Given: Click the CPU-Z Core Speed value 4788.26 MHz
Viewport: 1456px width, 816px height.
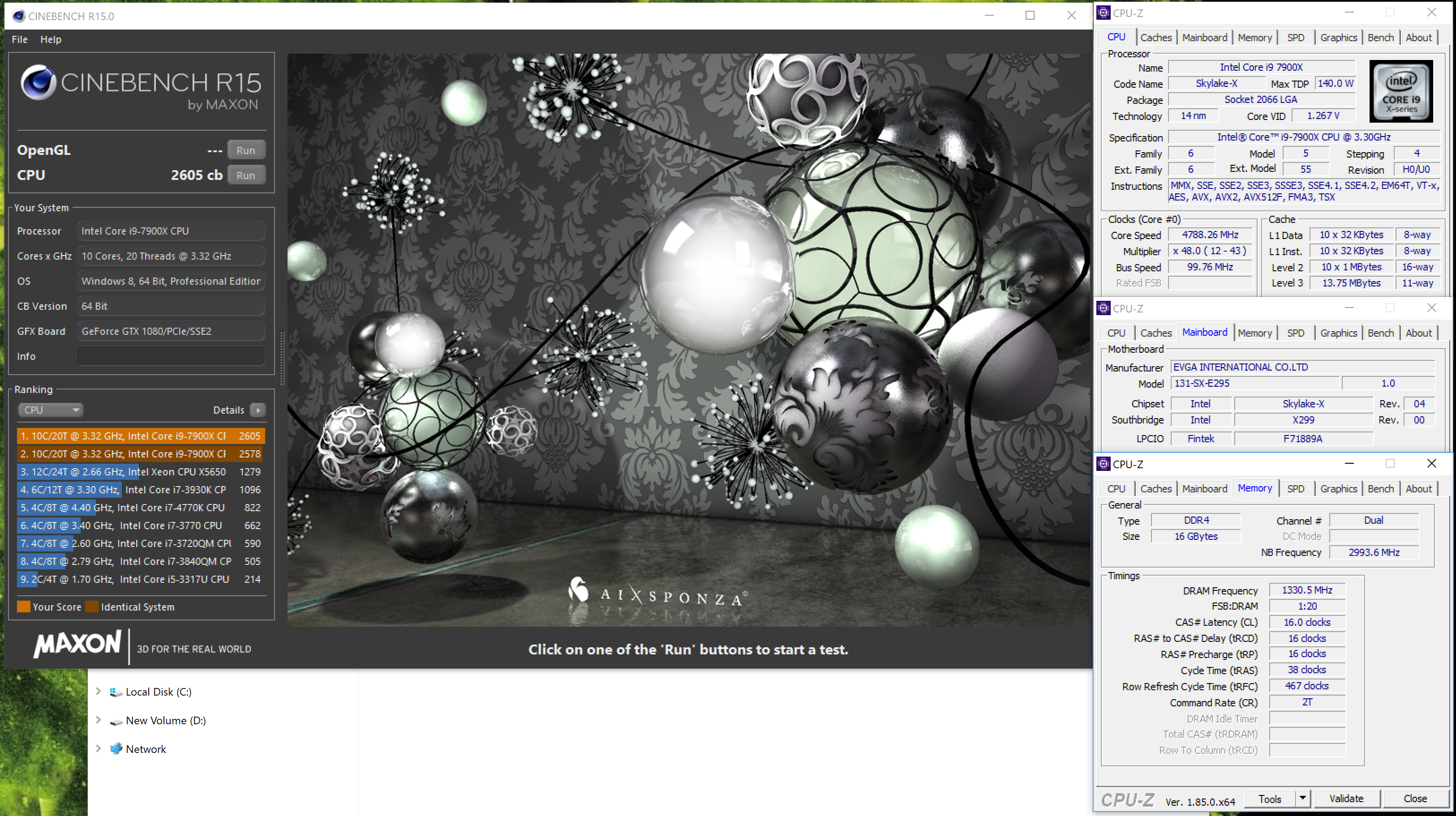Looking at the screenshot, I should pyautogui.click(x=1210, y=235).
